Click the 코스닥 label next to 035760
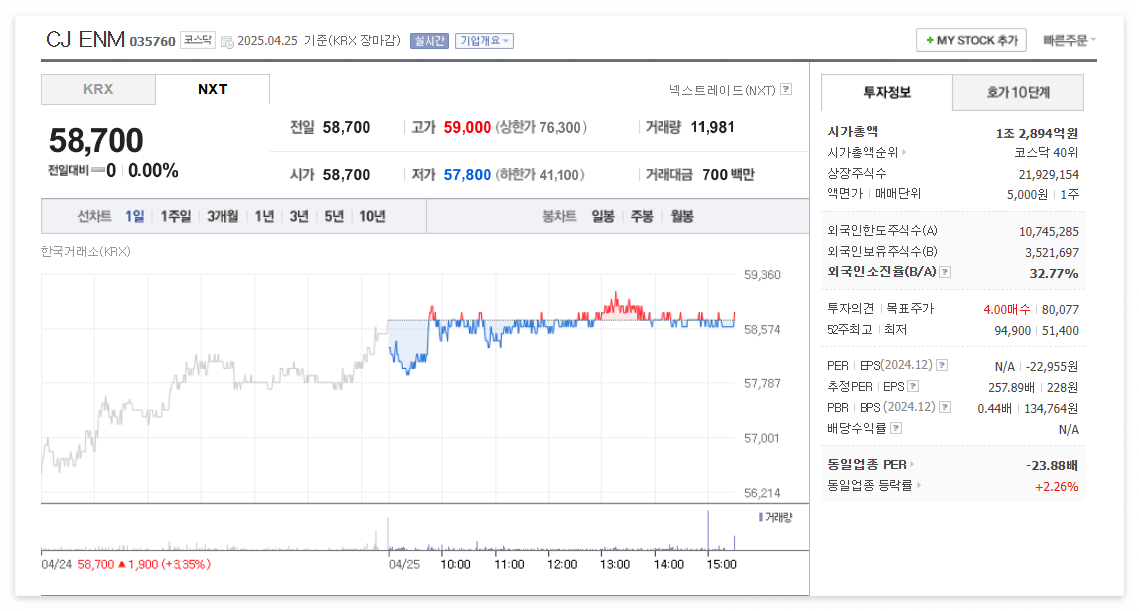This screenshot has height=611, width=1139. pos(198,40)
